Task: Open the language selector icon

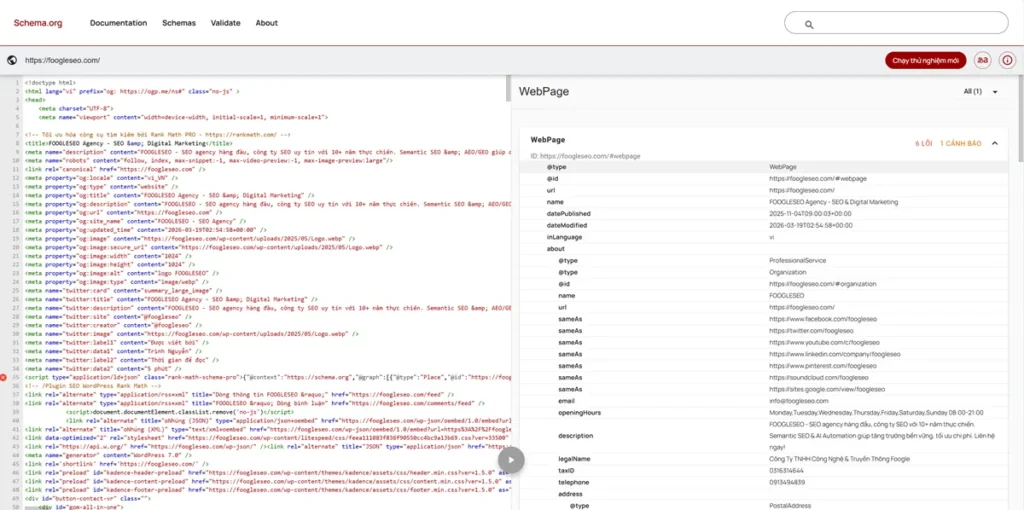Action: [982, 60]
